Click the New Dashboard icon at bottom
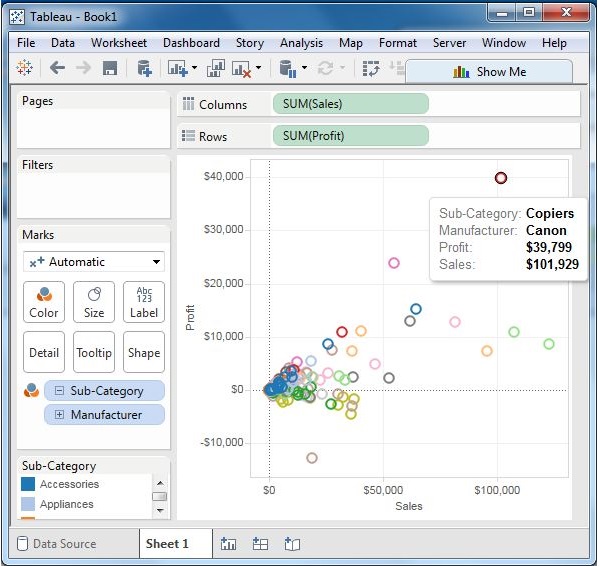600x566 pixels. point(260,544)
